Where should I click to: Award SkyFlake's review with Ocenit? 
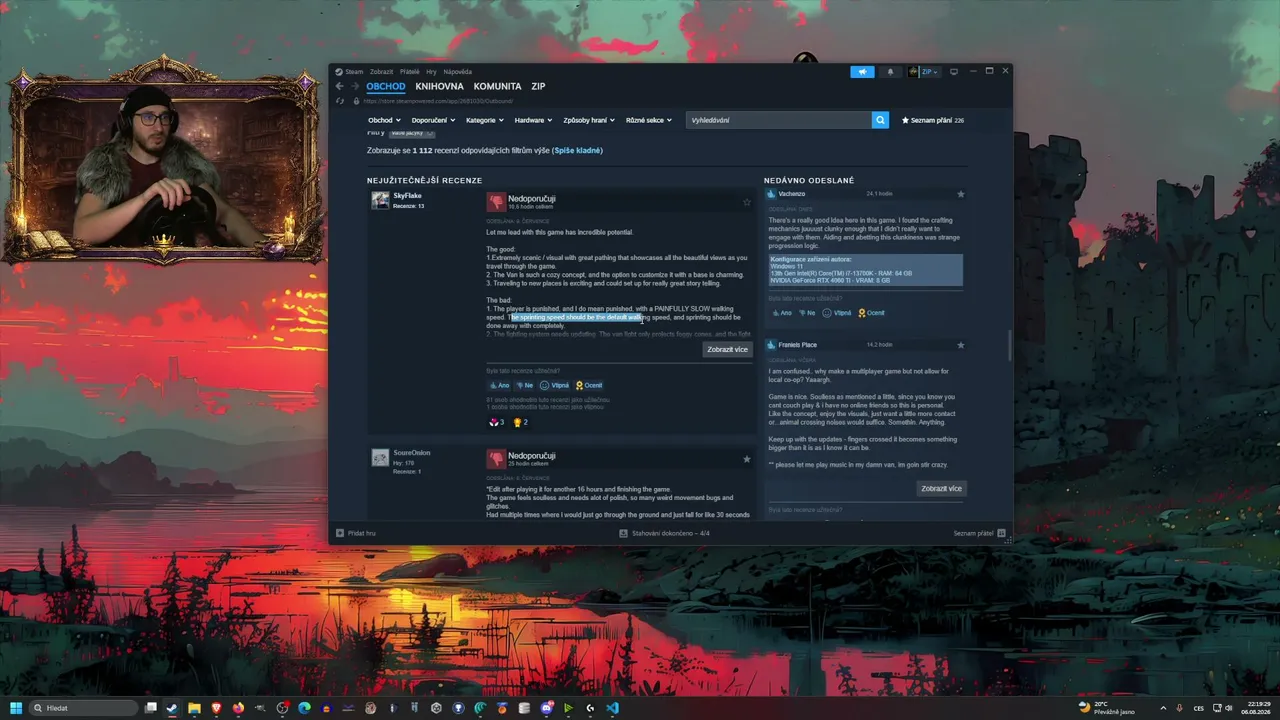click(x=589, y=385)
